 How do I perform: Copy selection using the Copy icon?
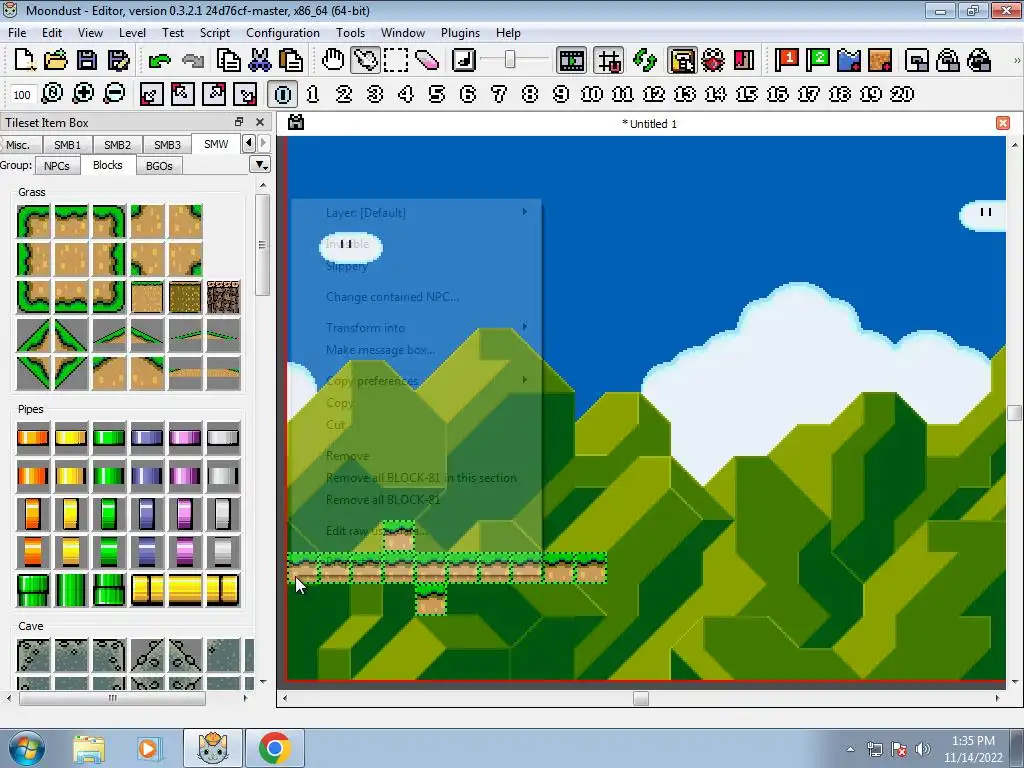229,60
